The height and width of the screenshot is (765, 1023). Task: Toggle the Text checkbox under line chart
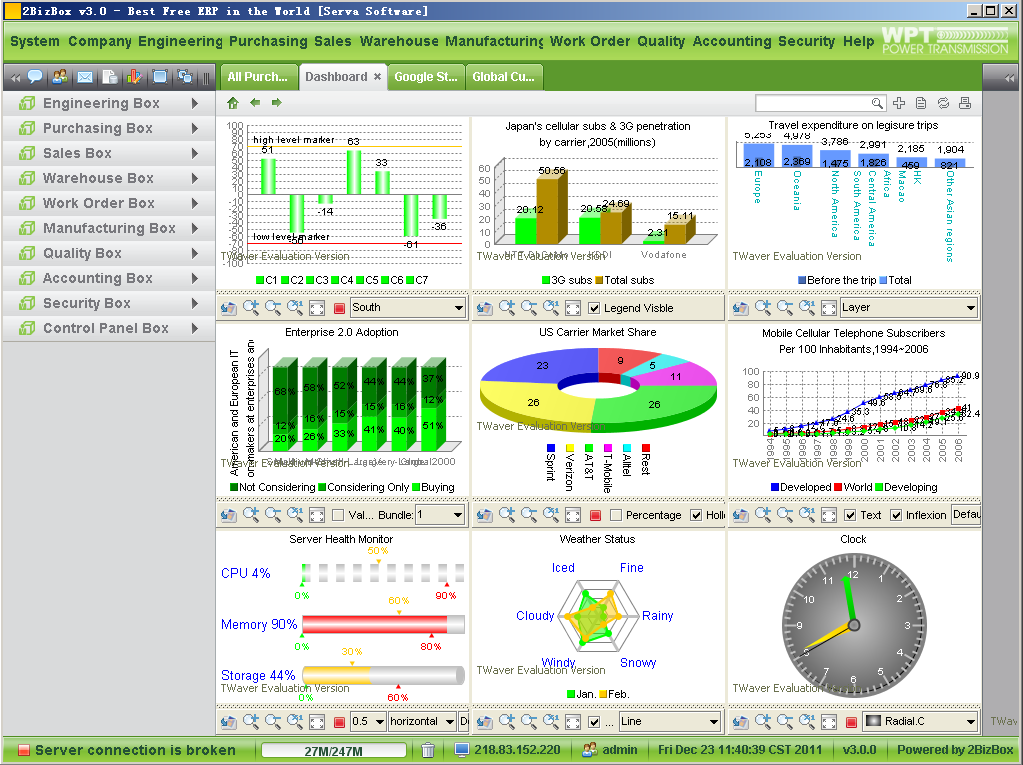[850, 515]
